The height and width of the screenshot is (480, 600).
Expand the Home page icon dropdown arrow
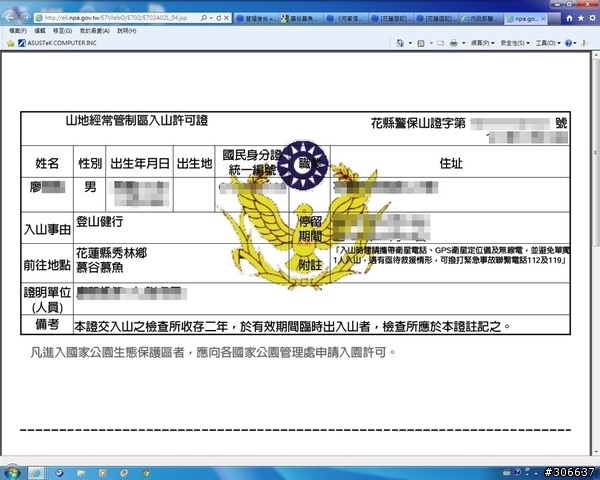pos(410,43)
